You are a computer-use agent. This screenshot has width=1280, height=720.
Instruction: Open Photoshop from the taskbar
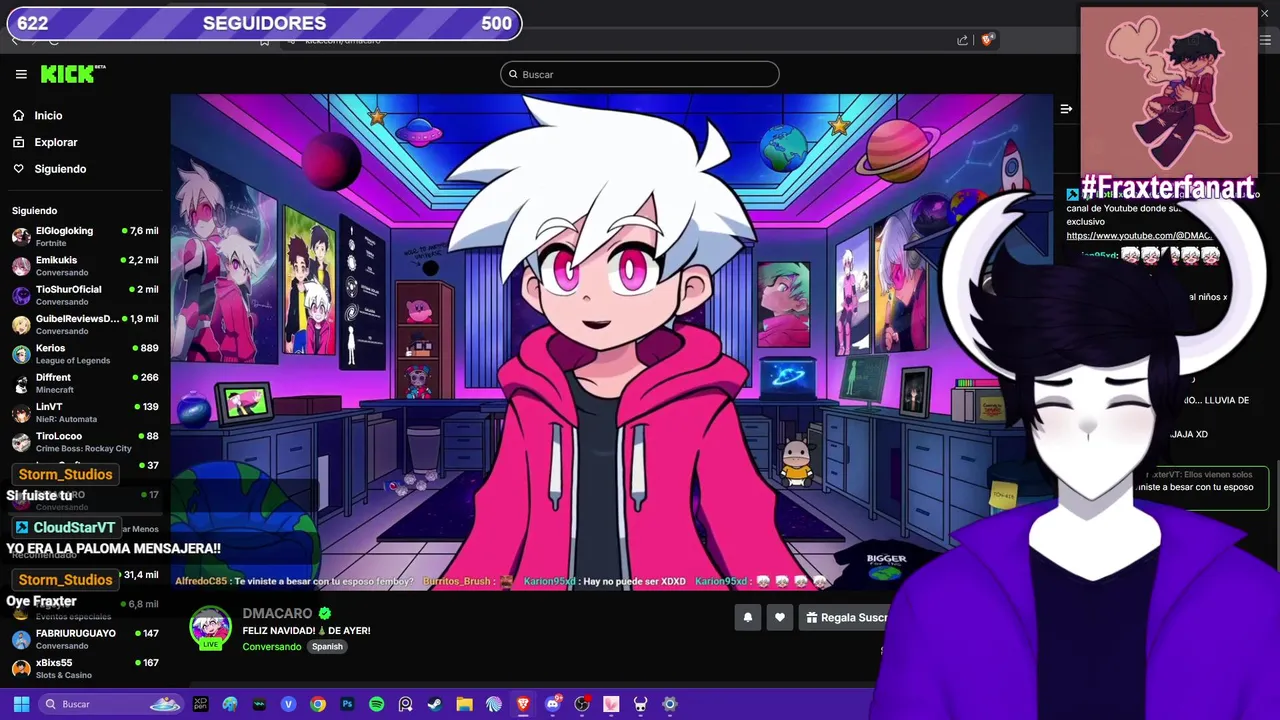pos(347,704)
